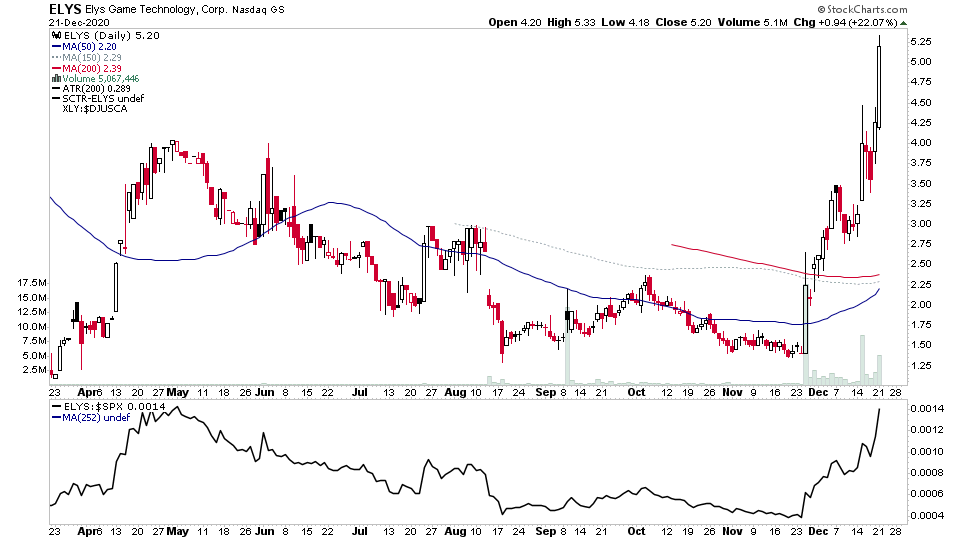Screen dimensions: 960x540
Task: Click the Open 4.20 value
Action: (515, 22)
